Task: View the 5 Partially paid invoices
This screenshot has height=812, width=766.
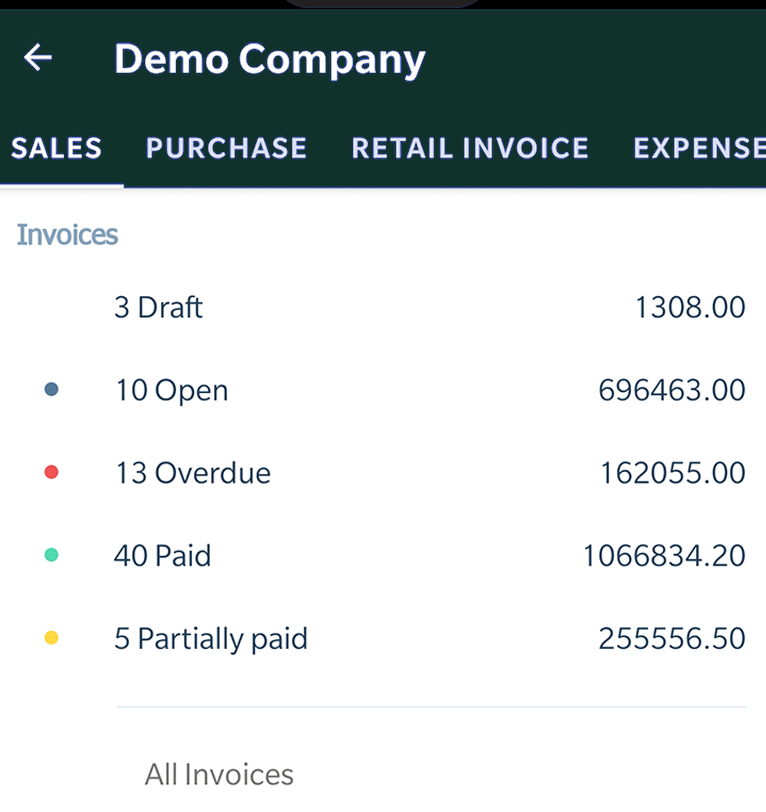Action: tap(210, 638)
